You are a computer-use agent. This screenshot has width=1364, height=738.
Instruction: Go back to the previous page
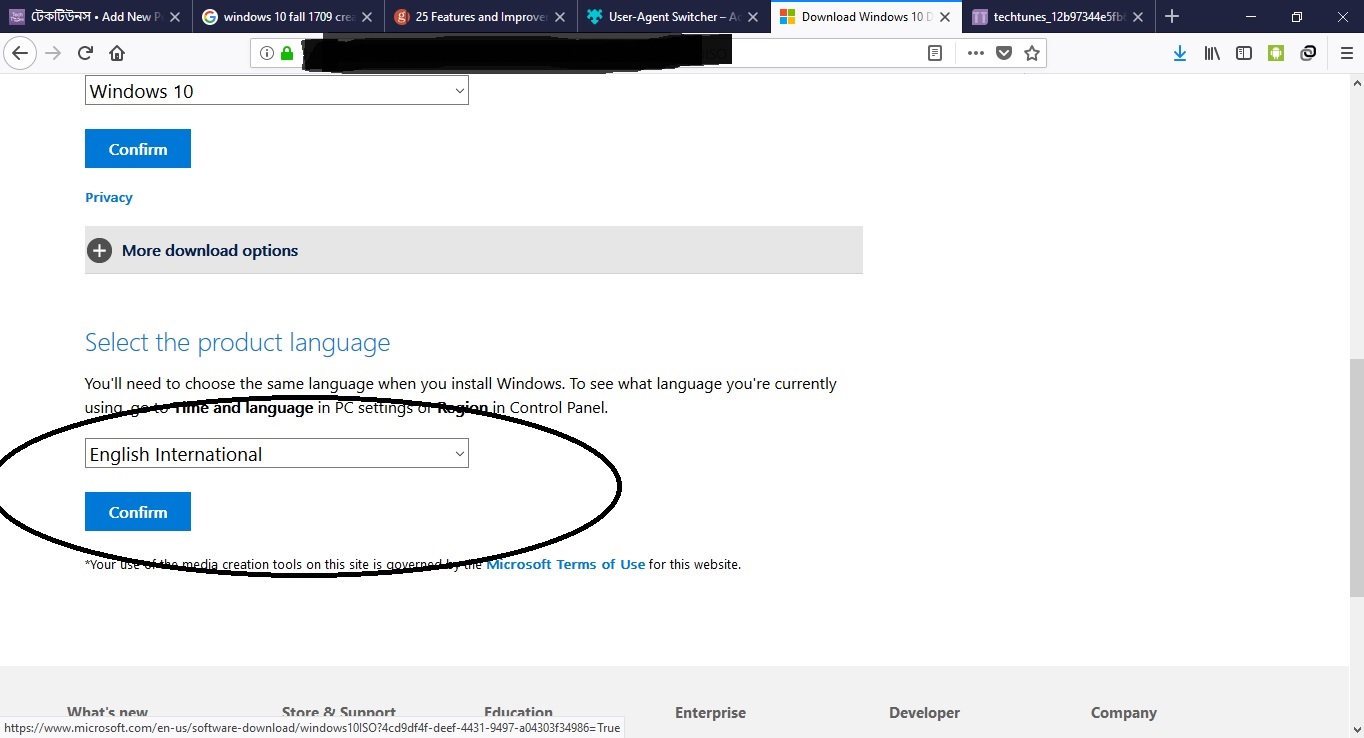click(20, 53)
